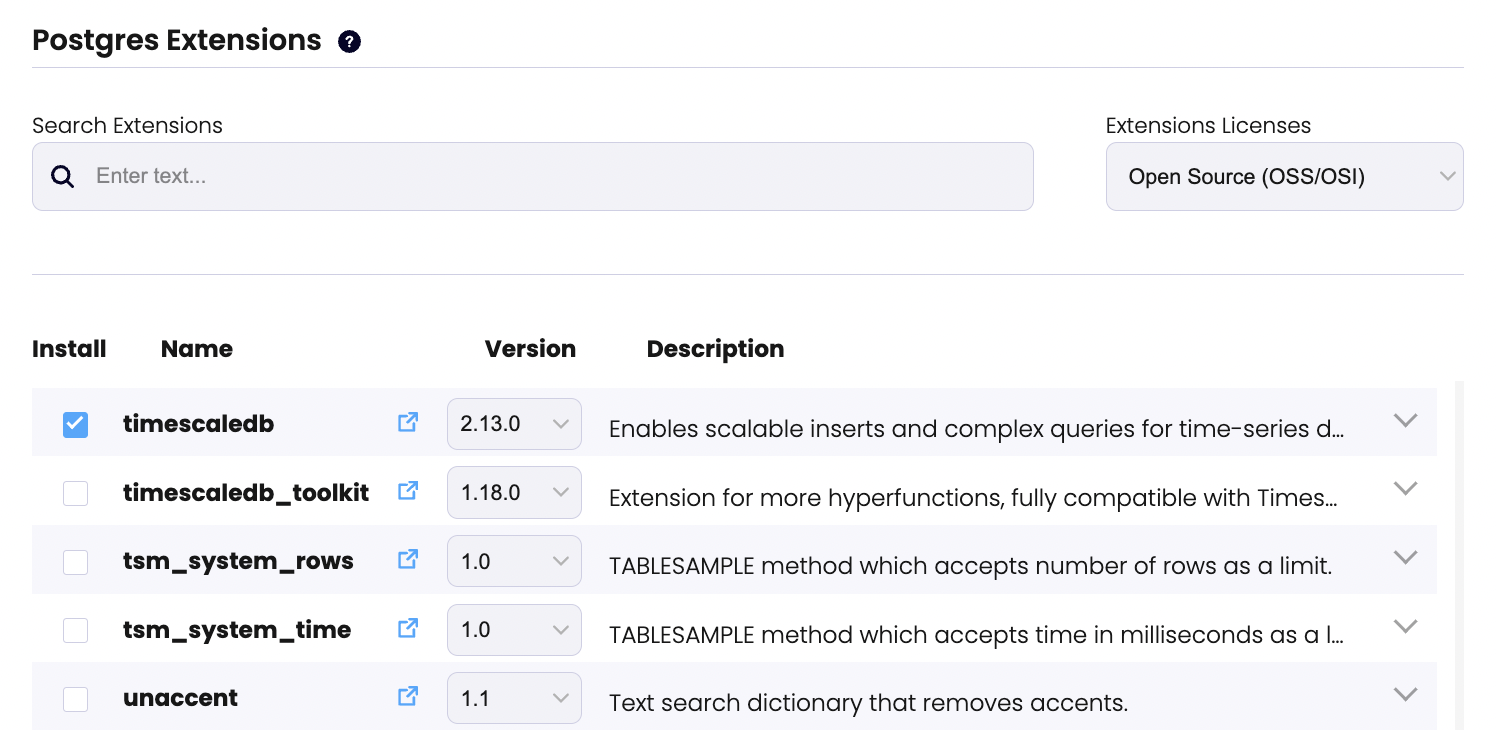Click the Version column header
This screenshot has width=1496, height=730.
click(x=530, y=349)
